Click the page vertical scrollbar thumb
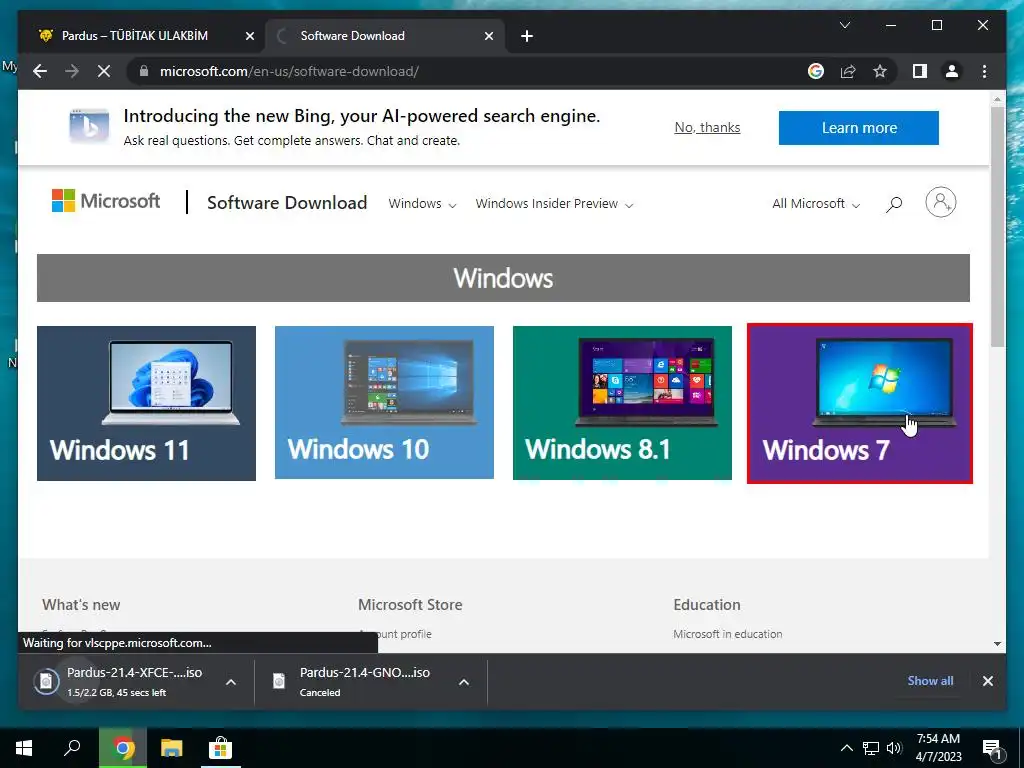 [997, 225]
